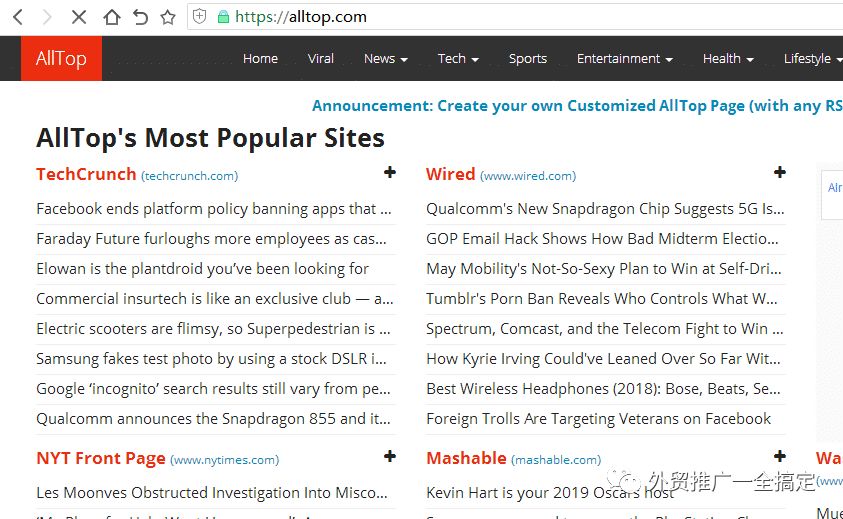Open 'Spectrum, Comcast, and the Telecom Fight' article
The height and width of the screenshot is (519, 843).
(605, 329)
